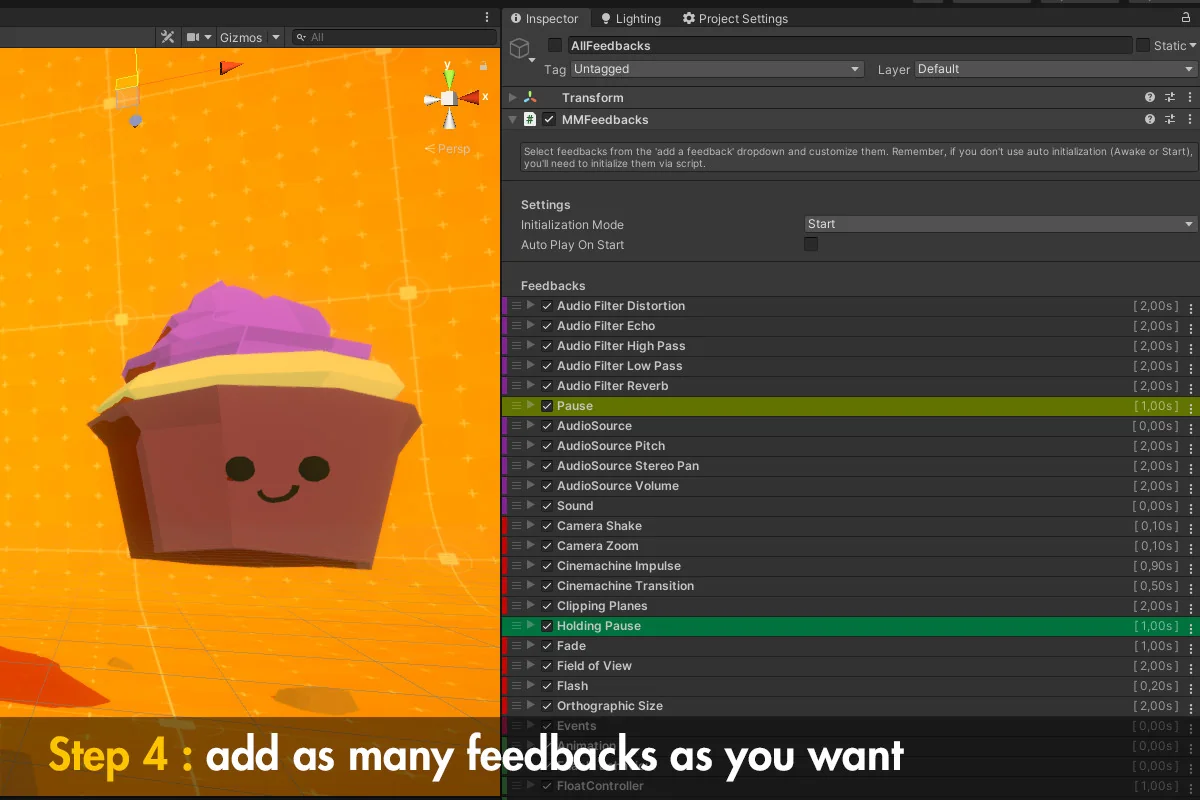The height and width of the screenshot is (800, 1200).
Task: Switch to the Lighting tab
Action: (x=630, y=18)
